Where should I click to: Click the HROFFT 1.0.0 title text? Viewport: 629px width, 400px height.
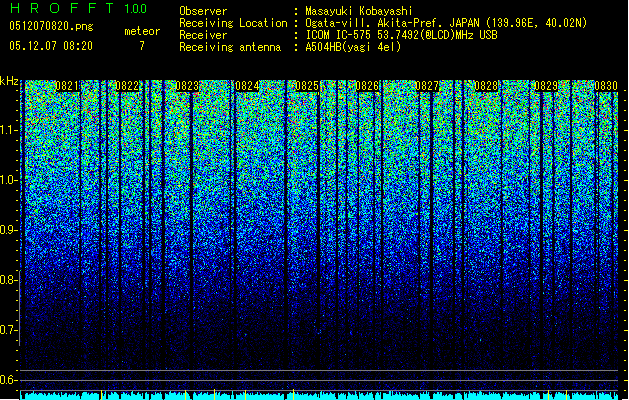pyautogui.click(x=78, y=8)
